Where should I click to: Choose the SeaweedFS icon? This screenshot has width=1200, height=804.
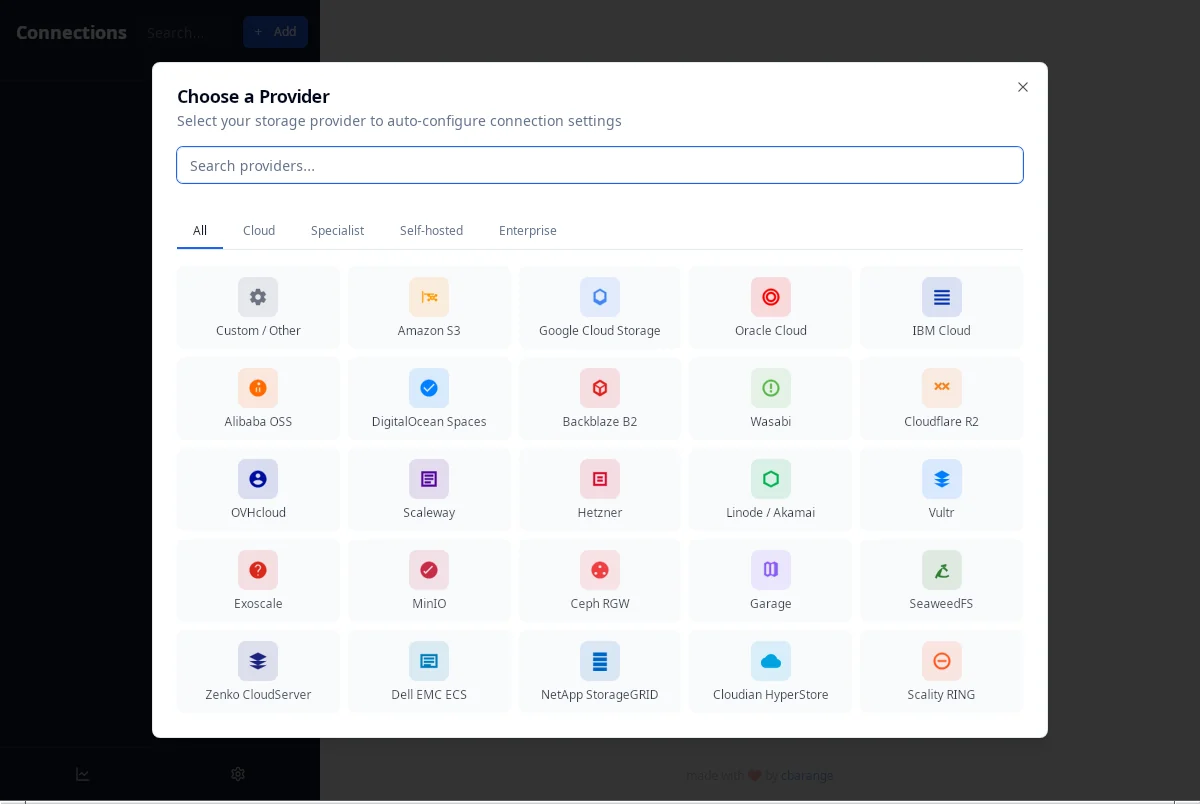(942, 570)
